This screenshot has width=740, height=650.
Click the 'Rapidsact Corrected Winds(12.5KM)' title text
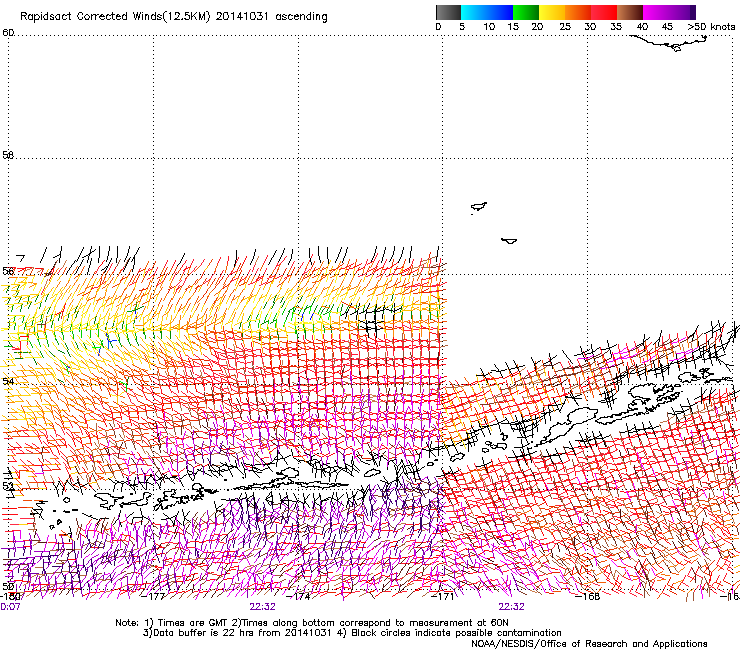[115, 16]
